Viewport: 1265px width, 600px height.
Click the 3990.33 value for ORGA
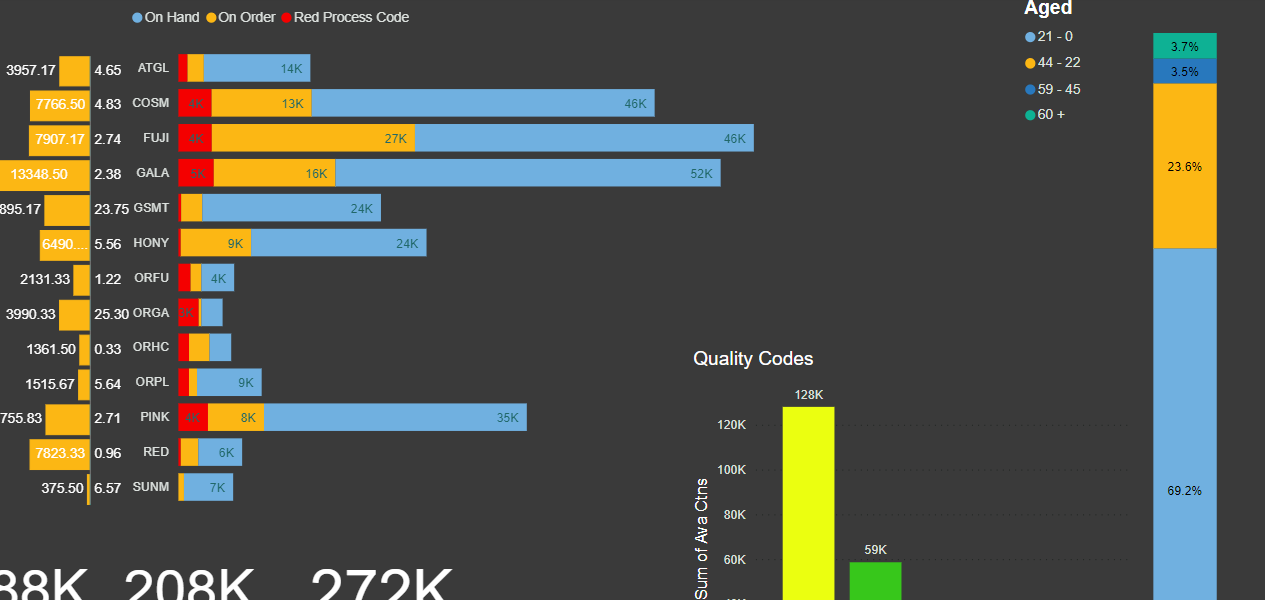coord(31,314)
